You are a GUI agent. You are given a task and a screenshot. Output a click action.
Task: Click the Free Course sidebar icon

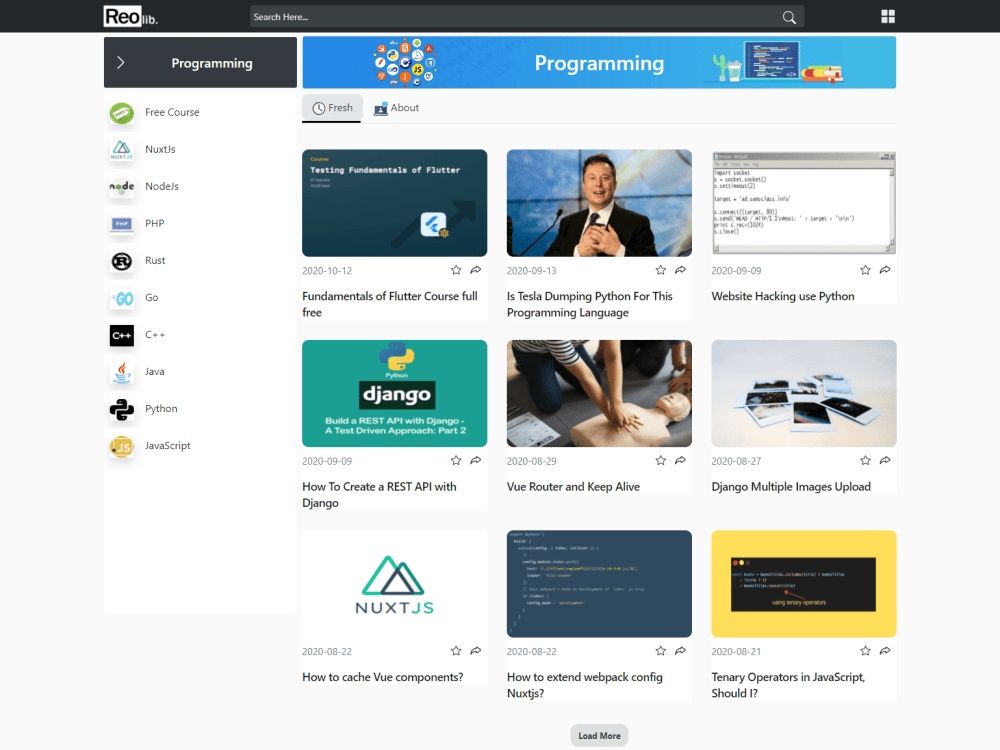[x=121, y=113]
